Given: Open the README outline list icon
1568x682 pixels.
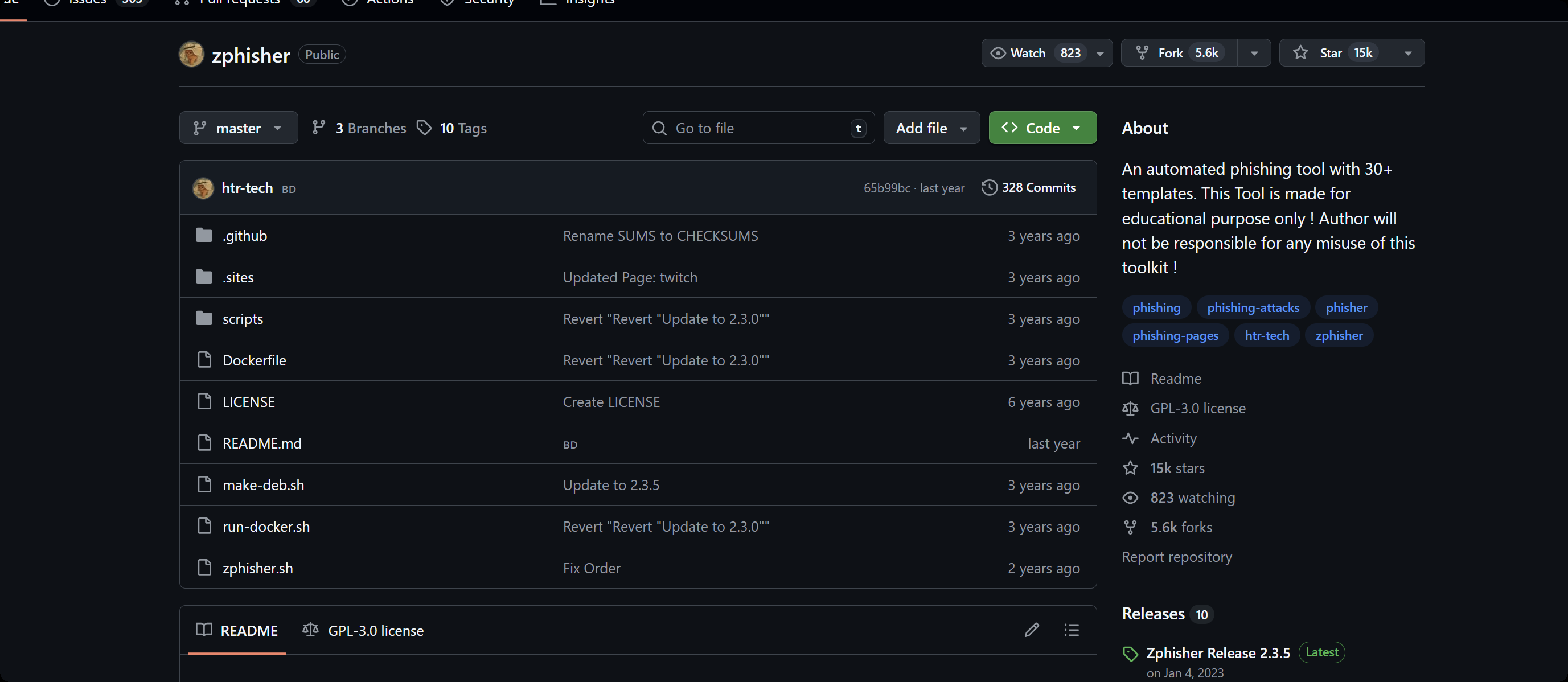Looking at the screenshot, I should 1072,630.
